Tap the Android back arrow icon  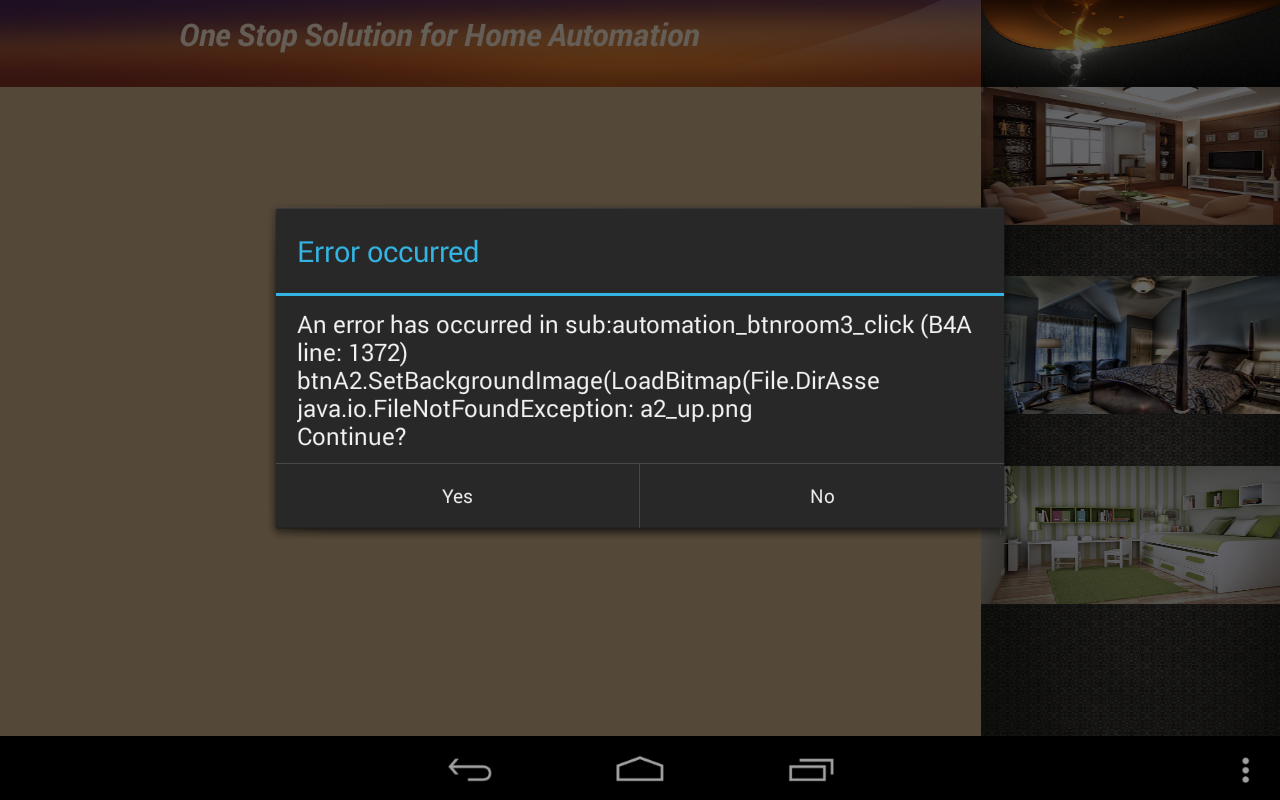click(x=470, y=769)
